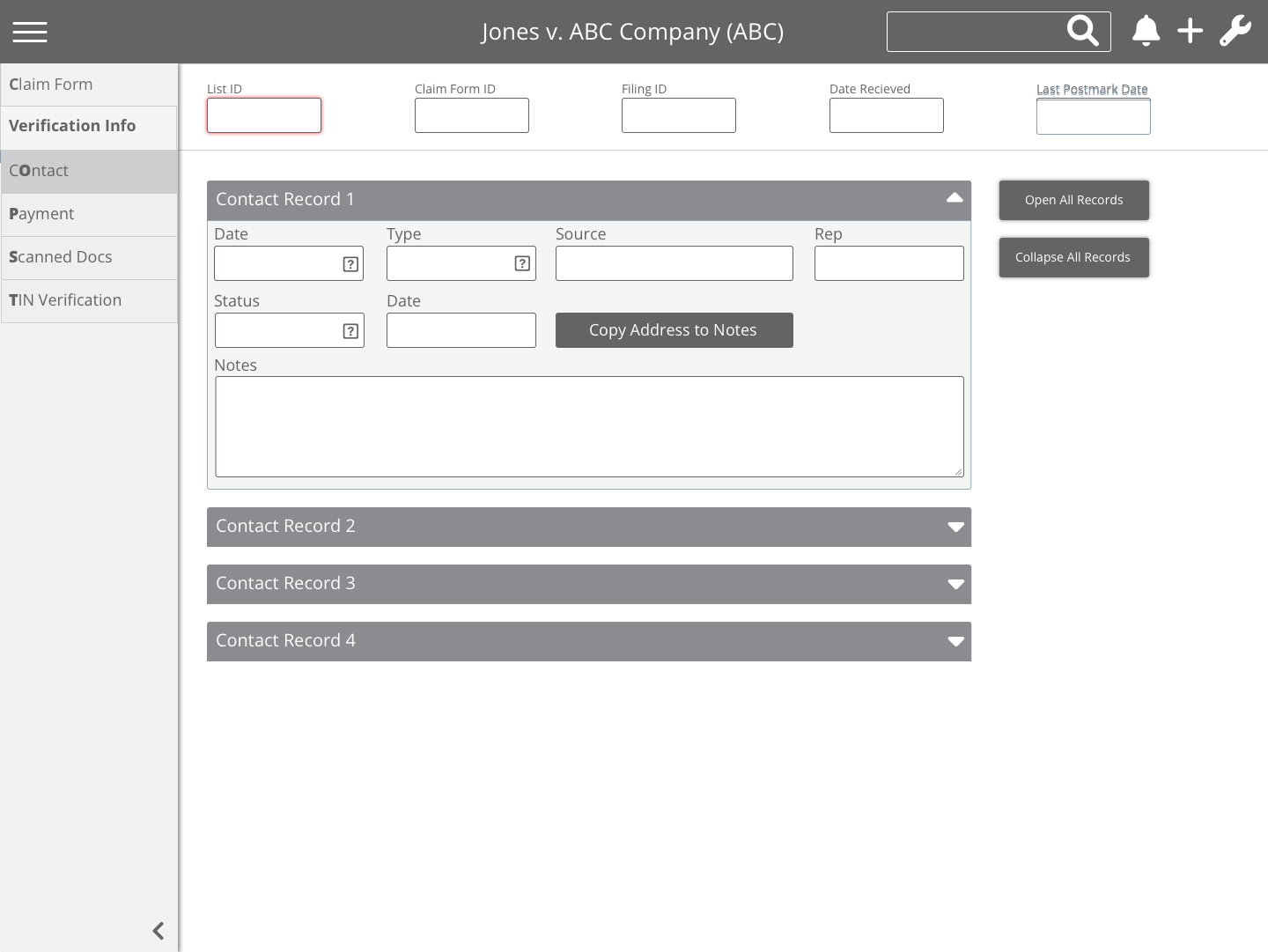Expand Contact Record 2
The width and height of the screenshot is (1268, 952).
(x=955, y=527)
